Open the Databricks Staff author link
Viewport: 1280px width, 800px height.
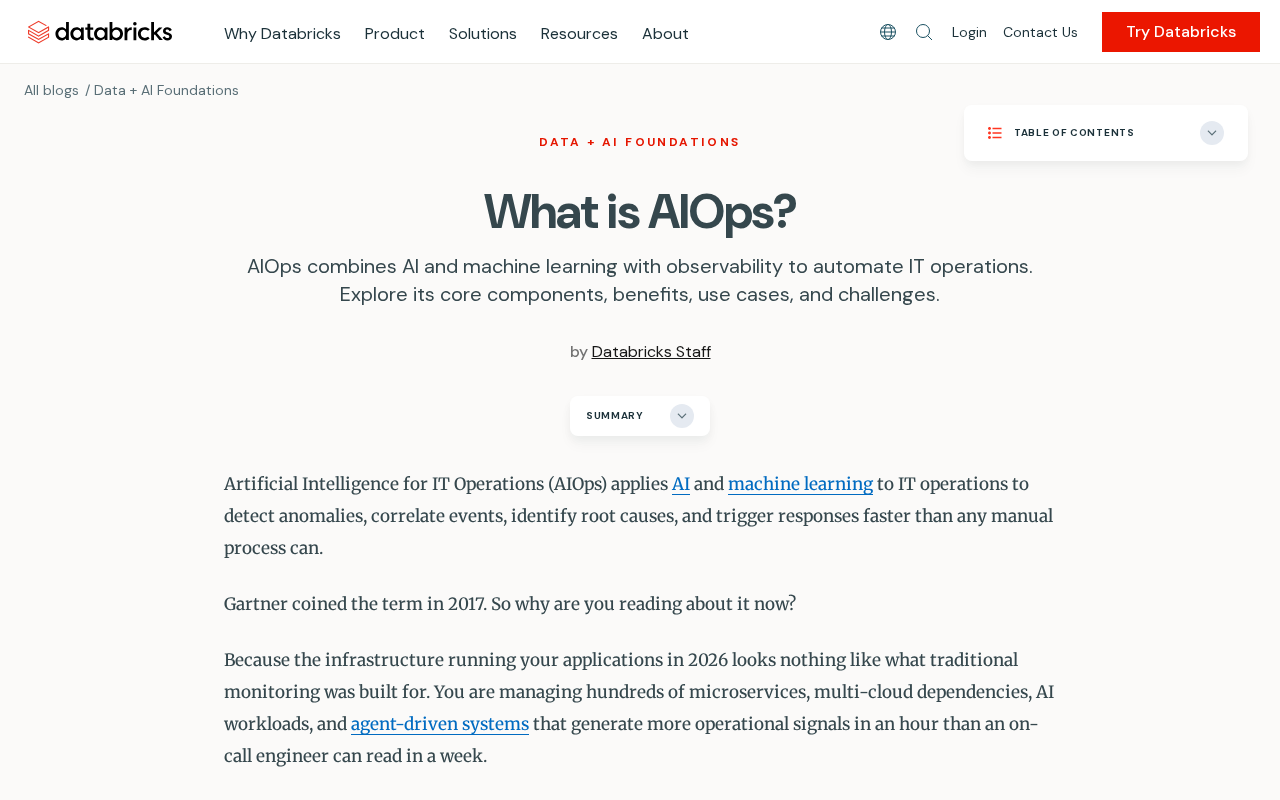[x=651, y=352]
